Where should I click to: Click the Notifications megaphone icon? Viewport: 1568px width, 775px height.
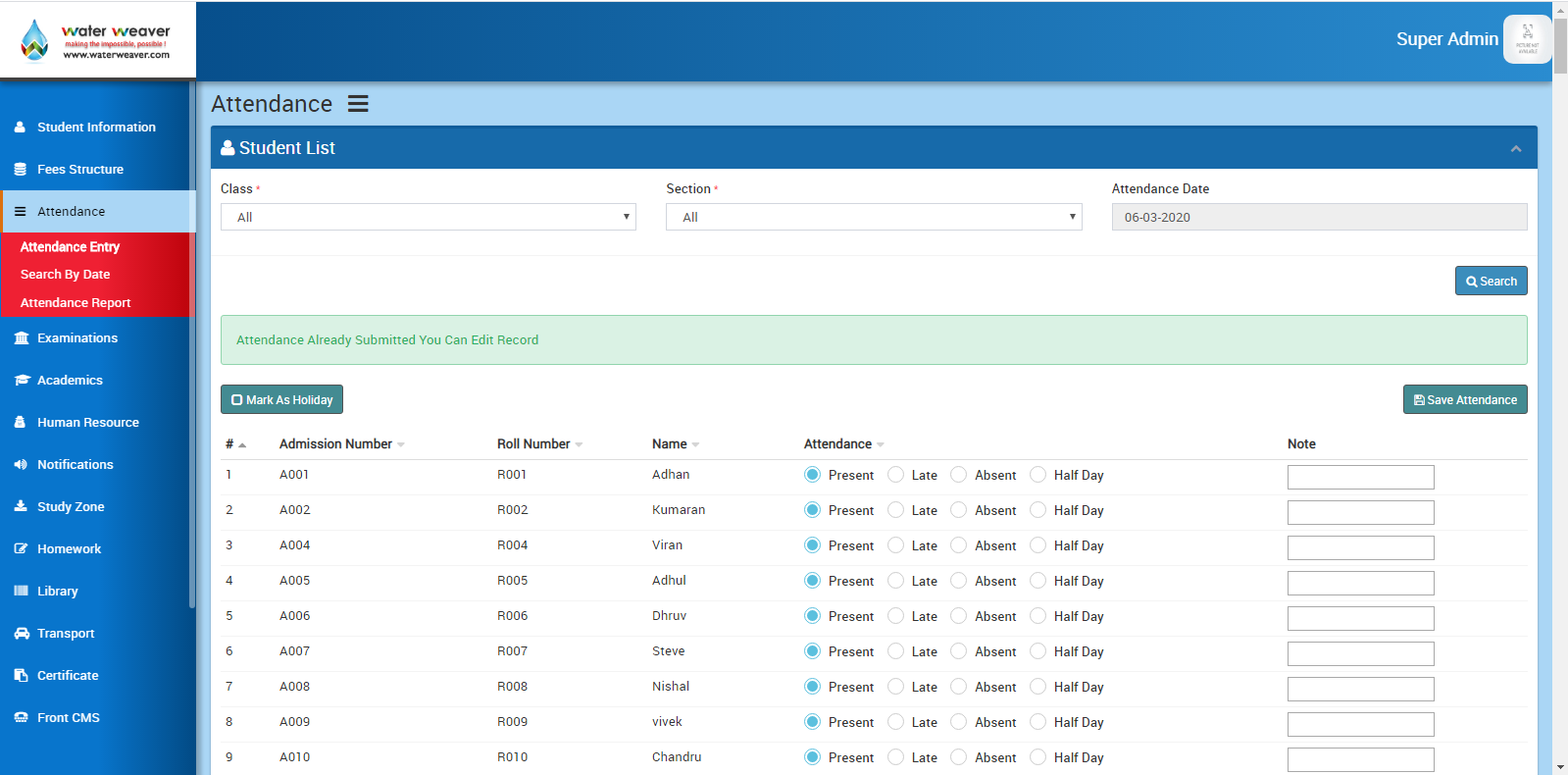click(x=21, y=465)
